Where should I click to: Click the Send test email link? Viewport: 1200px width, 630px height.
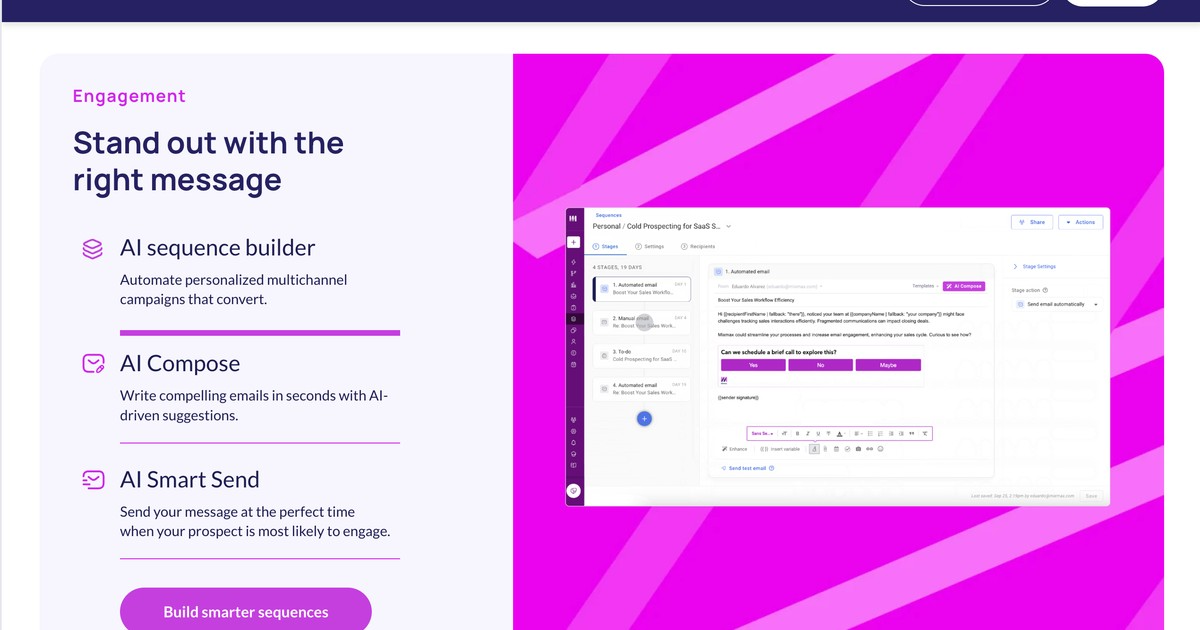[x=744, y=468]
